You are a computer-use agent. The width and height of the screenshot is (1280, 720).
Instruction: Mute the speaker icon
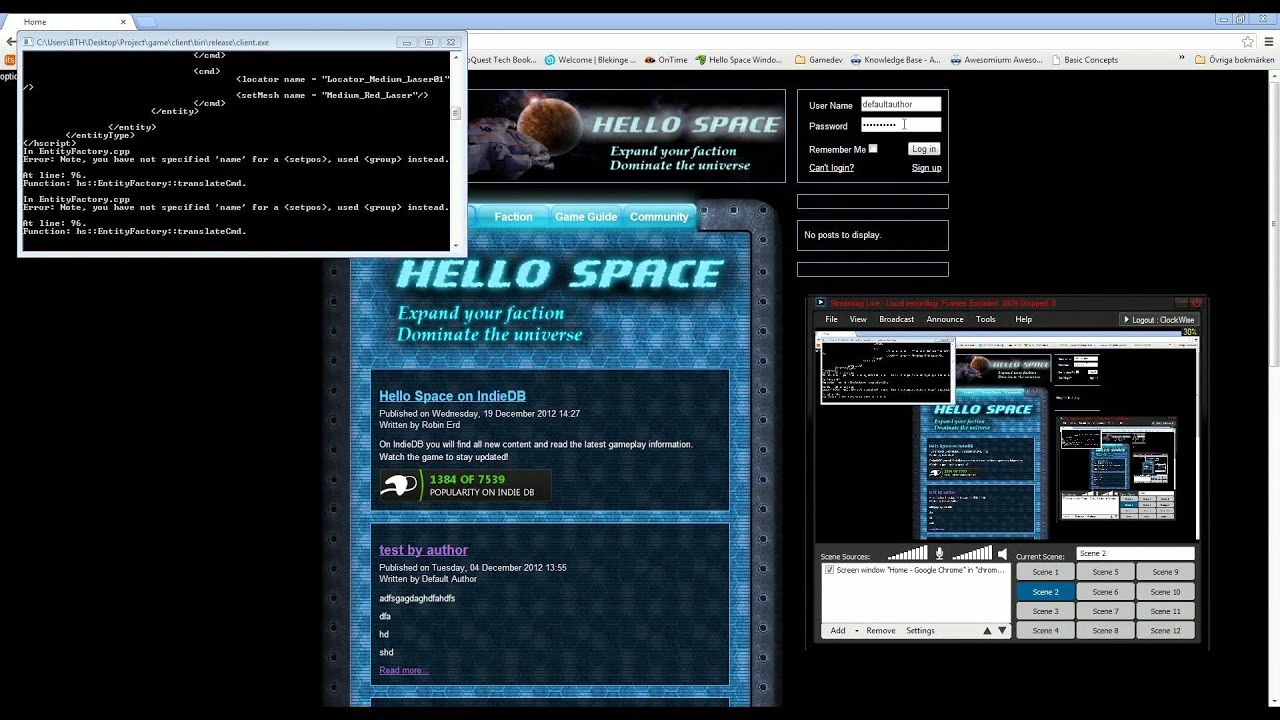pos(1002,554)
